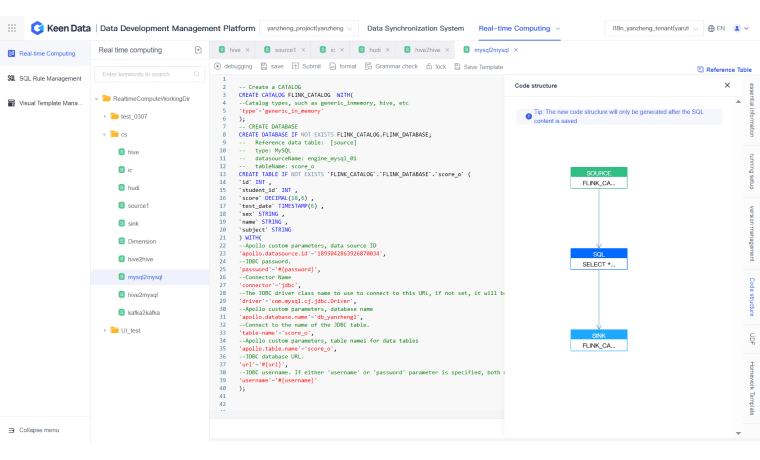This screenshot has height=460, width=760.
Task: Click the lock icon in editor toolbar
Action: (x=428, y=66)
